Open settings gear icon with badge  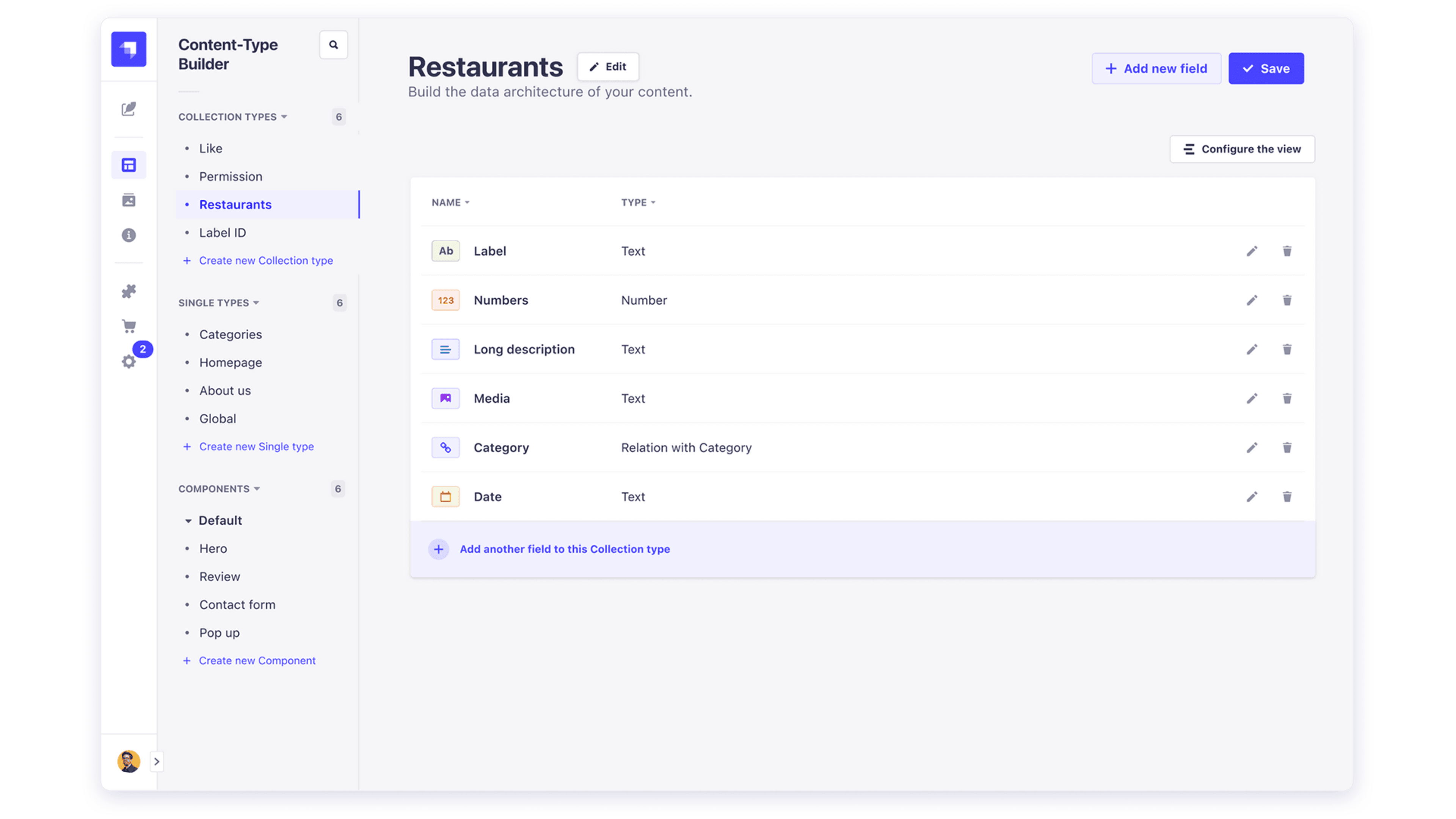[129, 361]
